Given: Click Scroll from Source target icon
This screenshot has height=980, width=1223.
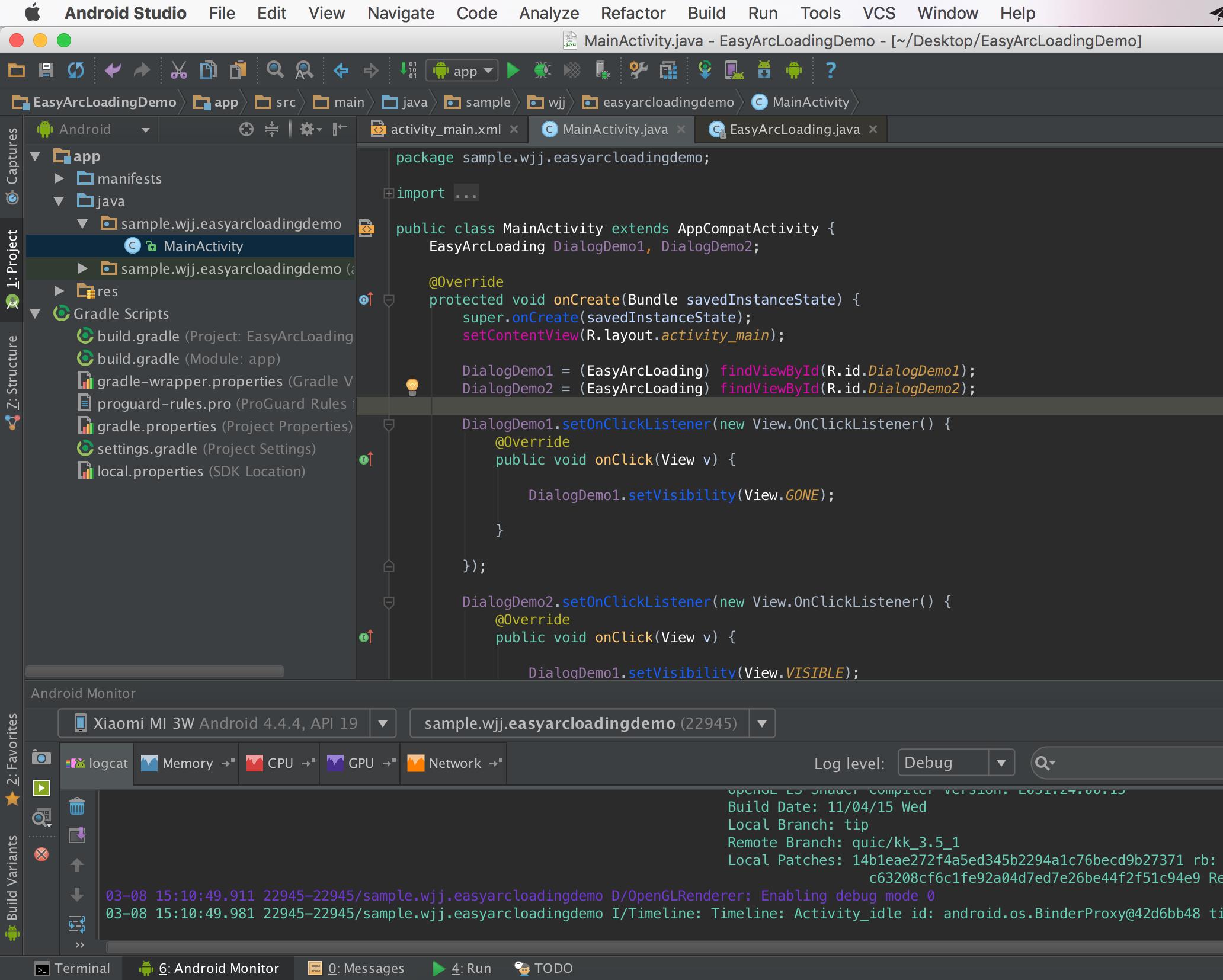Looking at the screenshot, I should click(246, 129).
